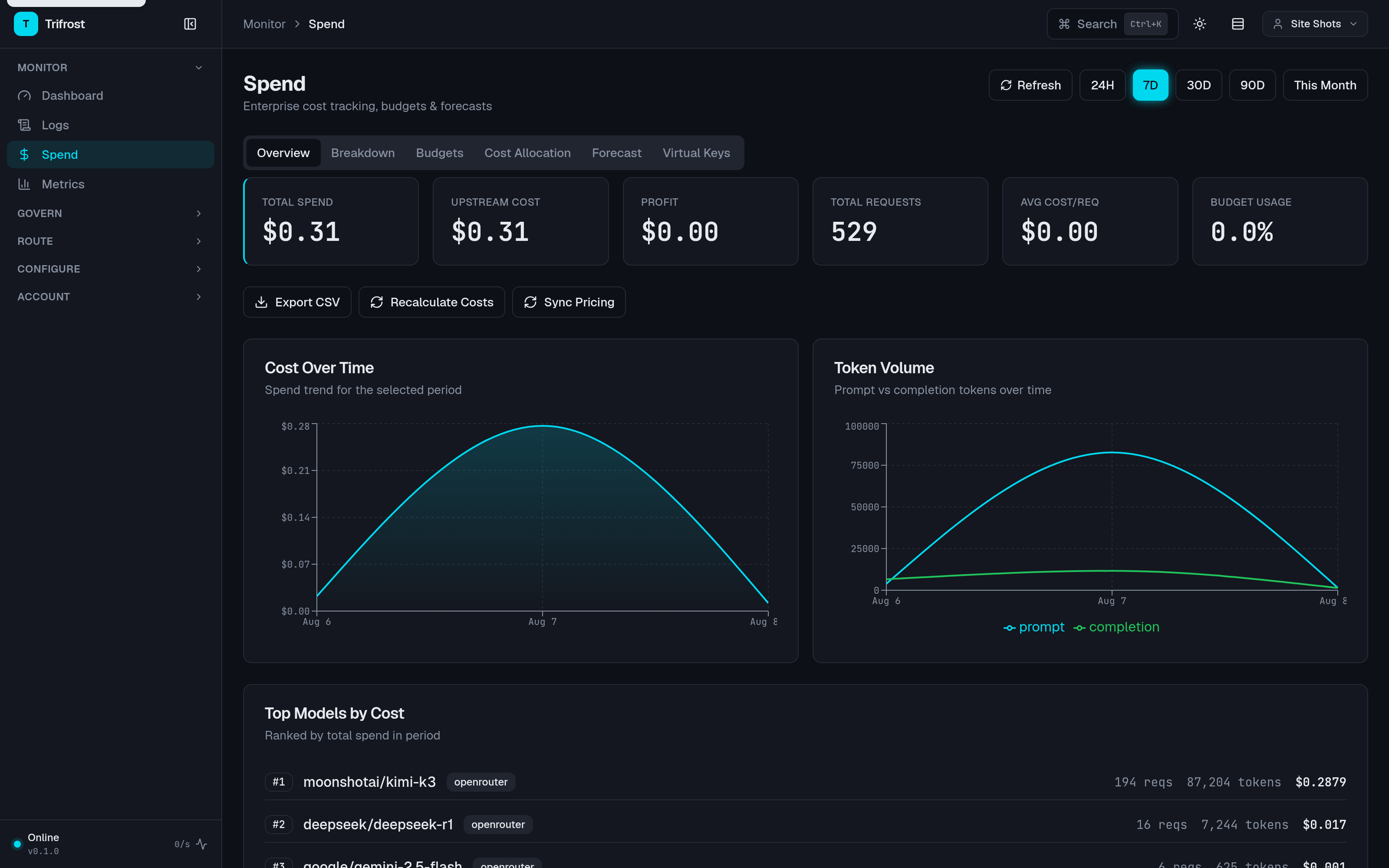Click the Refresh button's circular arrow icon

[x=1006, y=85]
